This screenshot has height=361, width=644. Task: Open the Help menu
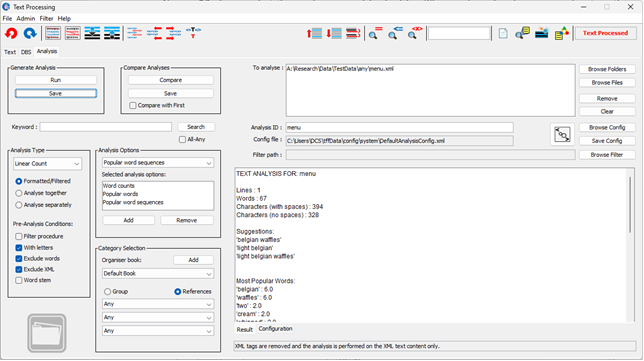64,18
